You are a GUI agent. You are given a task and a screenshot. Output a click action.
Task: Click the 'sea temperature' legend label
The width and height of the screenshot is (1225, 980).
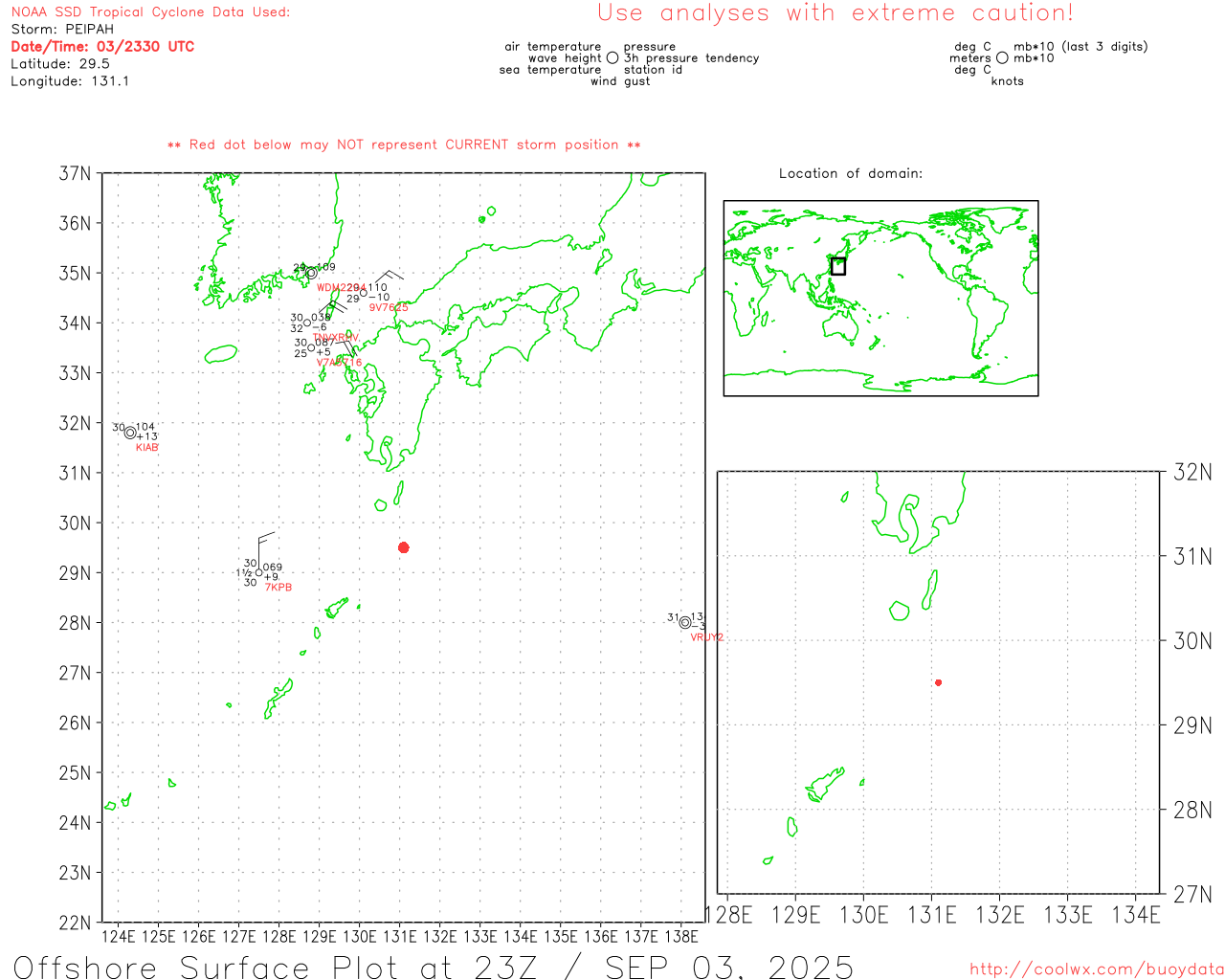550,70
